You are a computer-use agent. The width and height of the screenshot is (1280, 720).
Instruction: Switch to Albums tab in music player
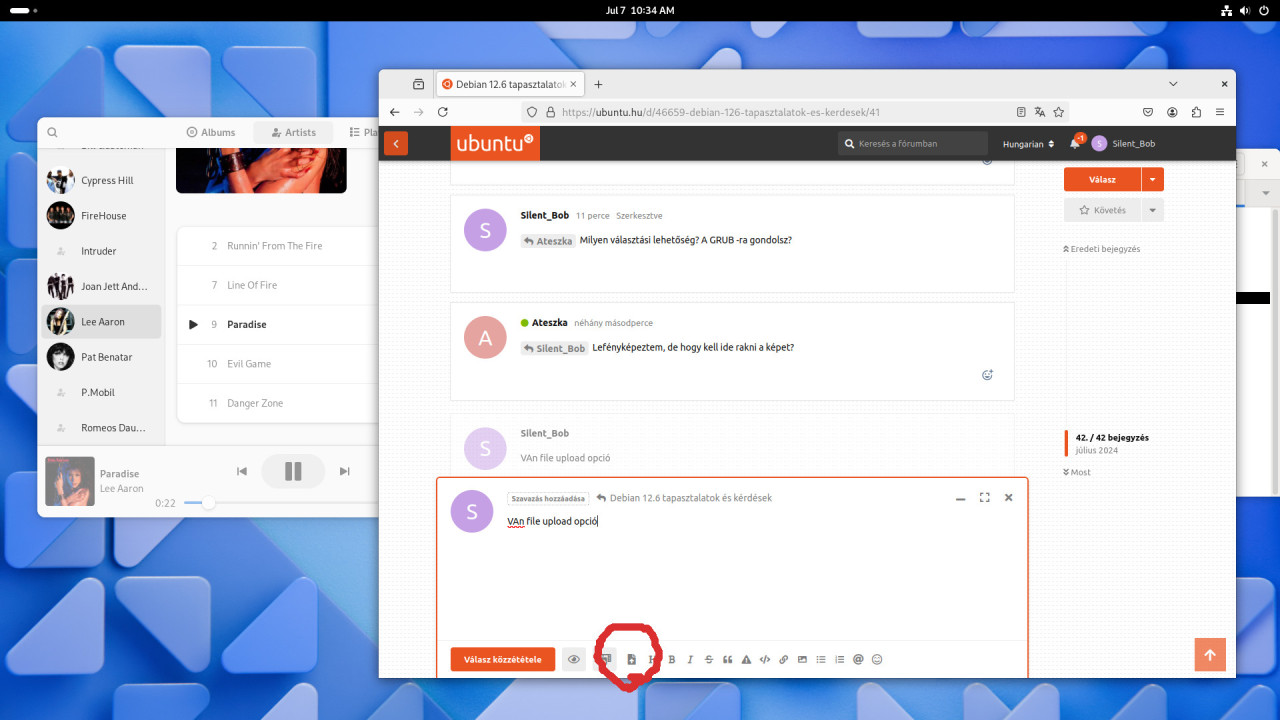pyautogui.click(x=211, y=132)
